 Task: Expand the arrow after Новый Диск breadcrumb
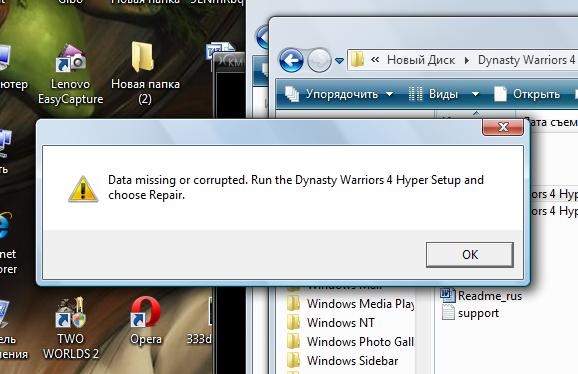467,60
